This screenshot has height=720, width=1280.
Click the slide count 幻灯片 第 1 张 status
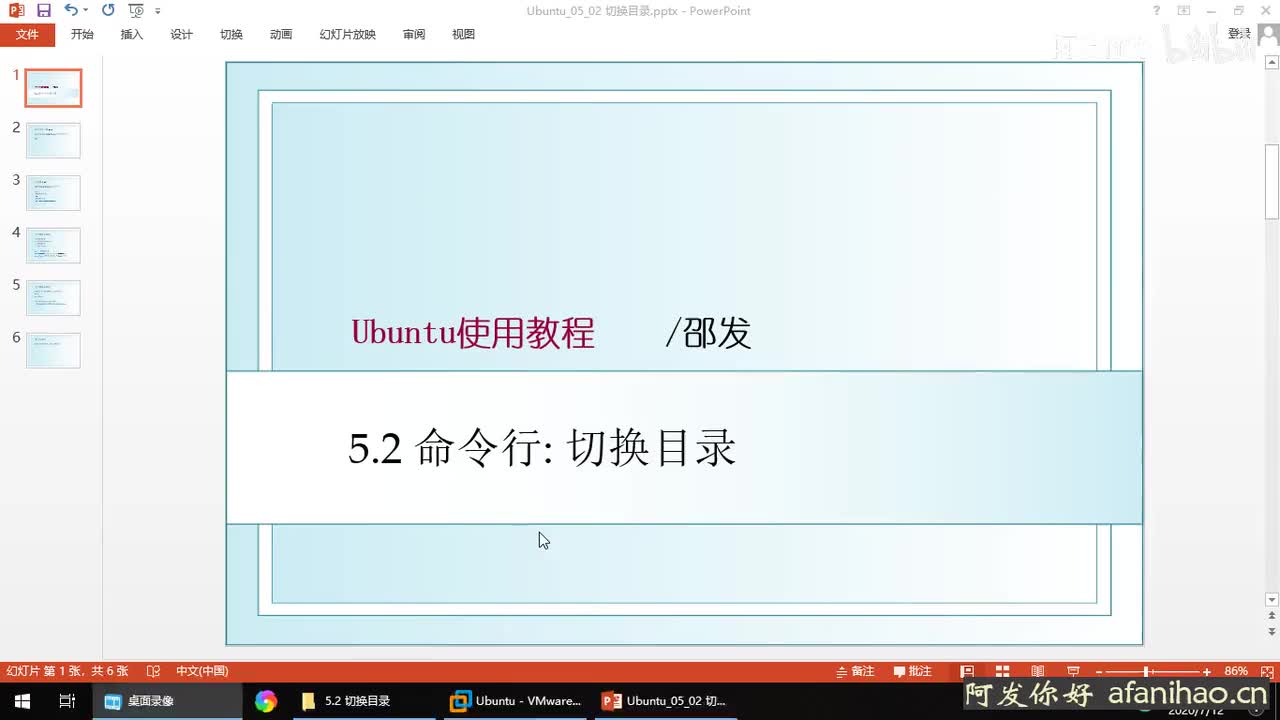tap(68, 671)
